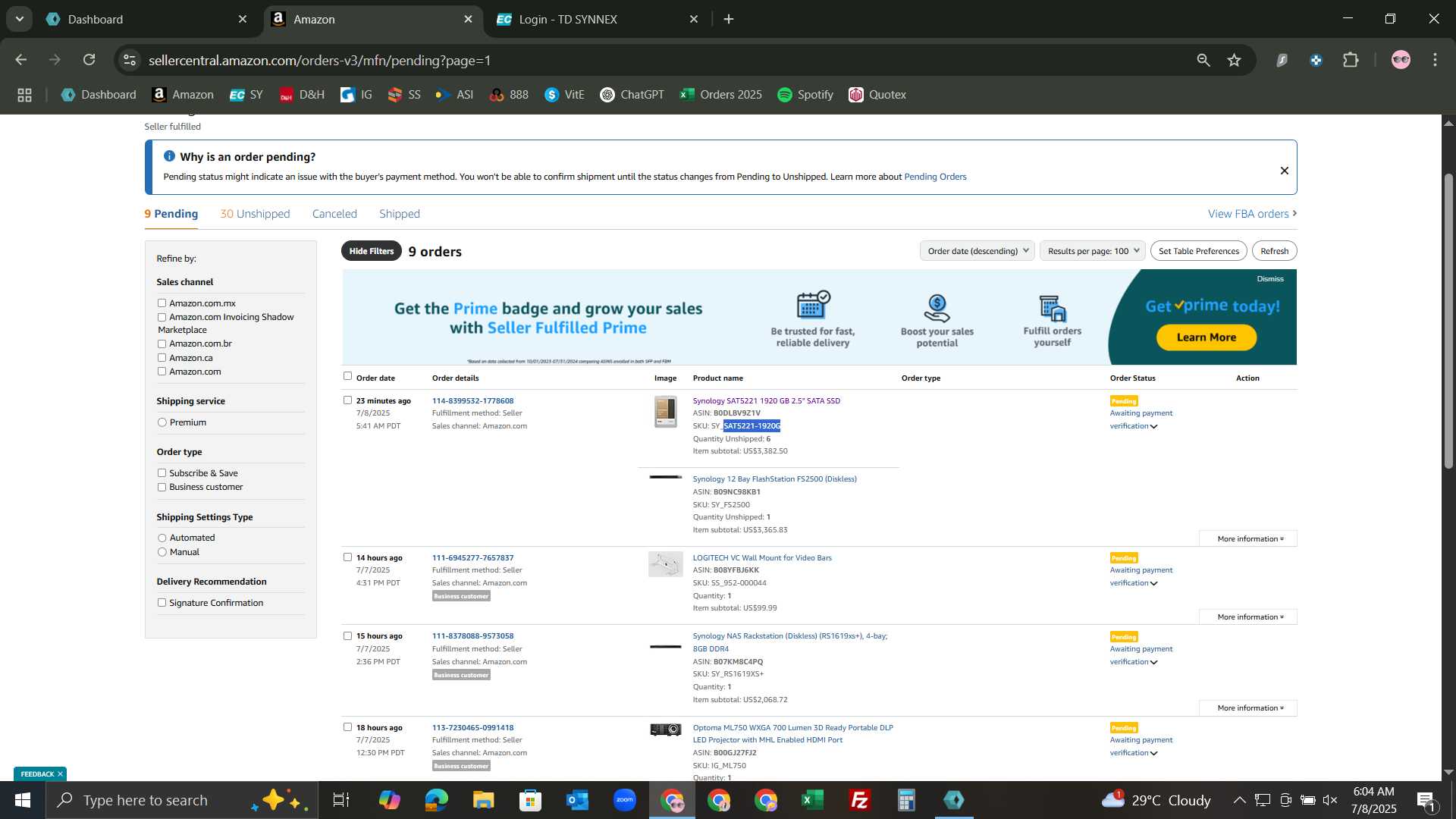View site information icon in address bar

(130, 60)
